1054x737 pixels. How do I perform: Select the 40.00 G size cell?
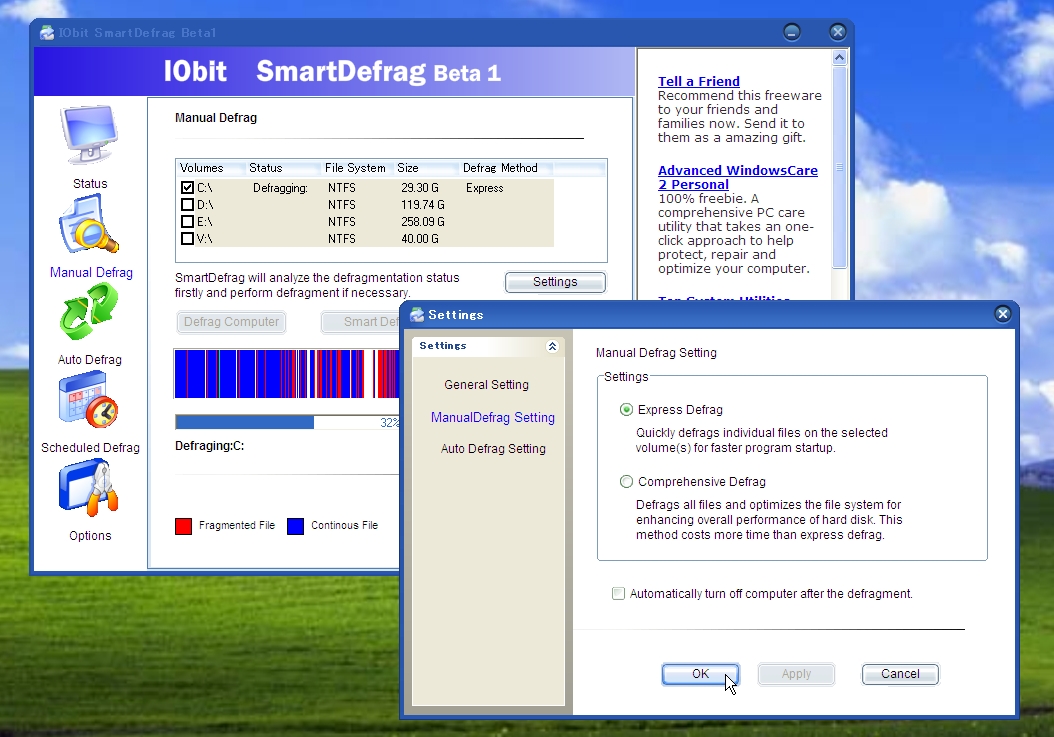click(420, 239)
